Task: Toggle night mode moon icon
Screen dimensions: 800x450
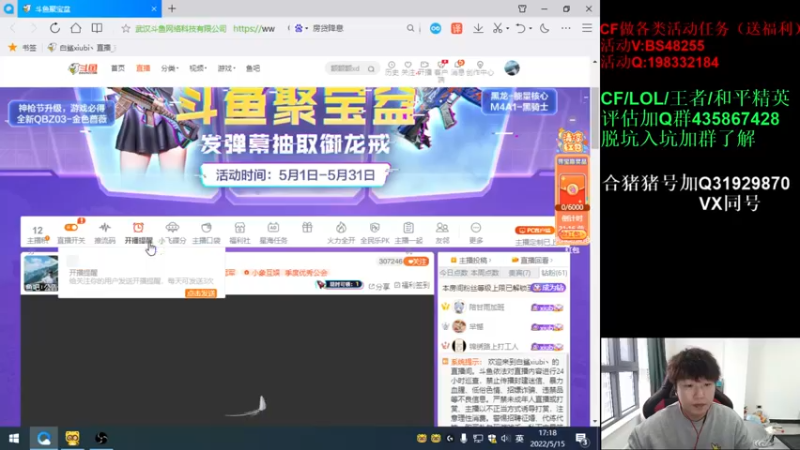Action: [544, 29]
